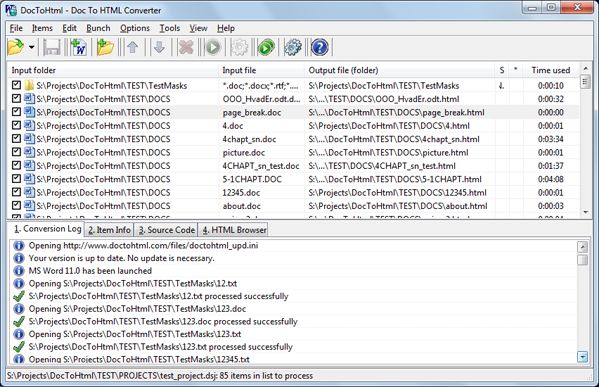Move item down with arrow icon
Screen dimensions: 599x387
point(159,47)
